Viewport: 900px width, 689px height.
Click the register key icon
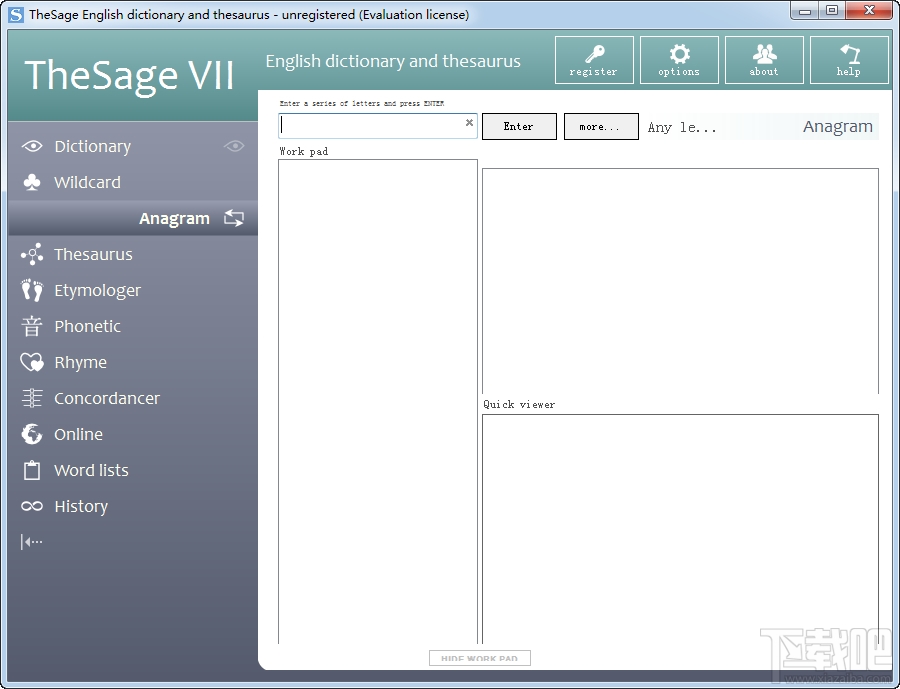(x=594, y=60)
